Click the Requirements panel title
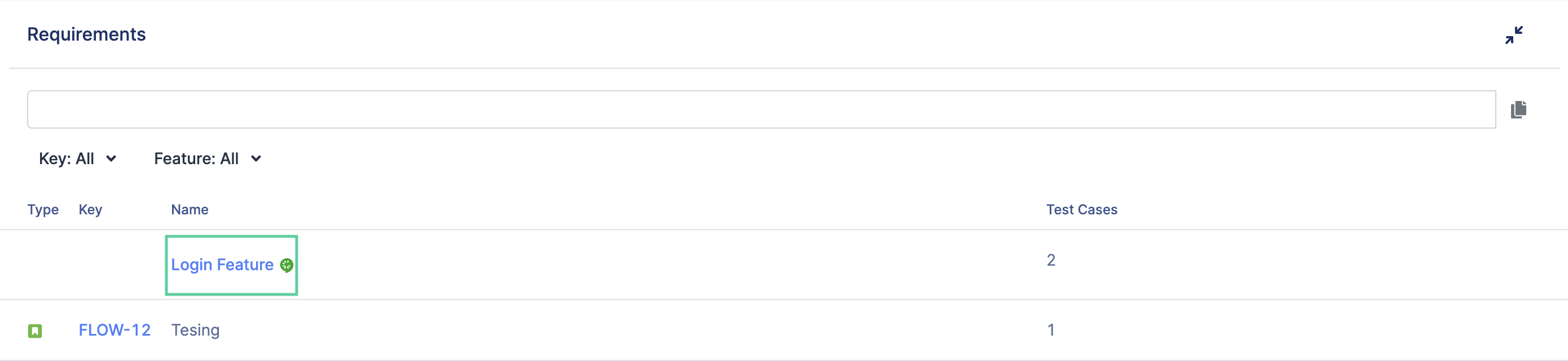This screenshot has width=1568, height=361. (86, 34)
